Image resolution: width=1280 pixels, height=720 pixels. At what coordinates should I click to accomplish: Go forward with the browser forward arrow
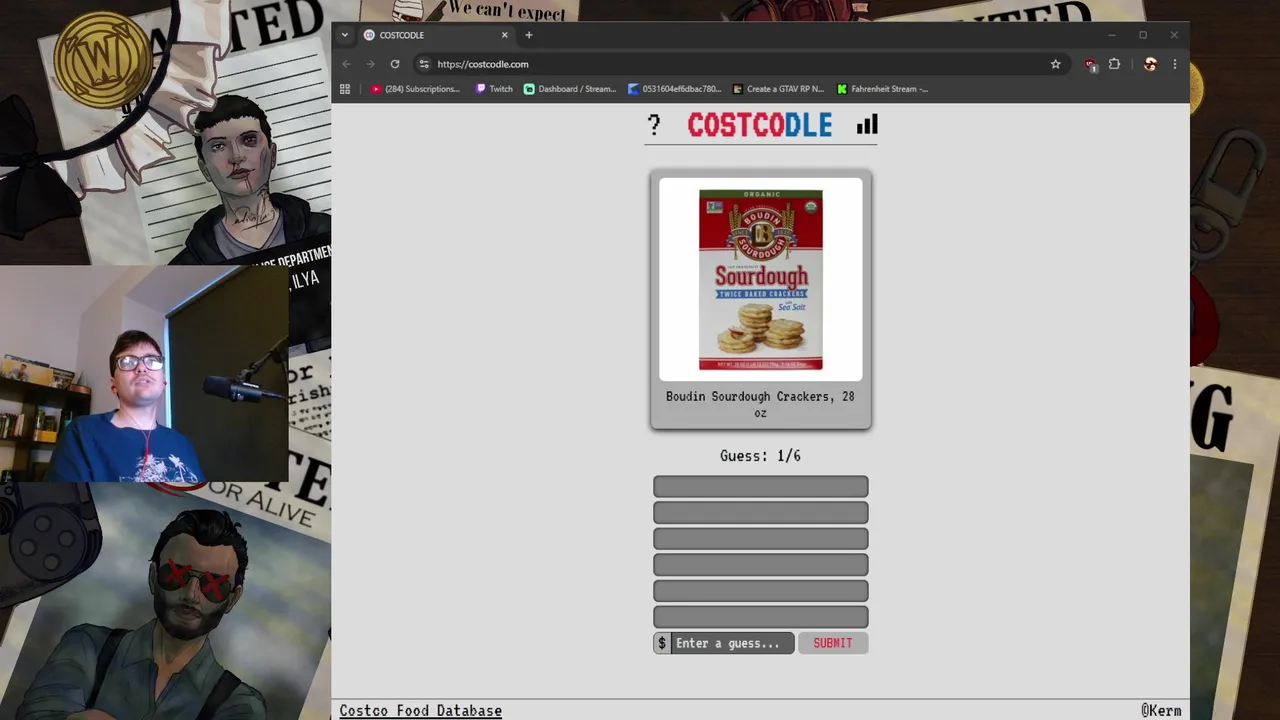370,64
